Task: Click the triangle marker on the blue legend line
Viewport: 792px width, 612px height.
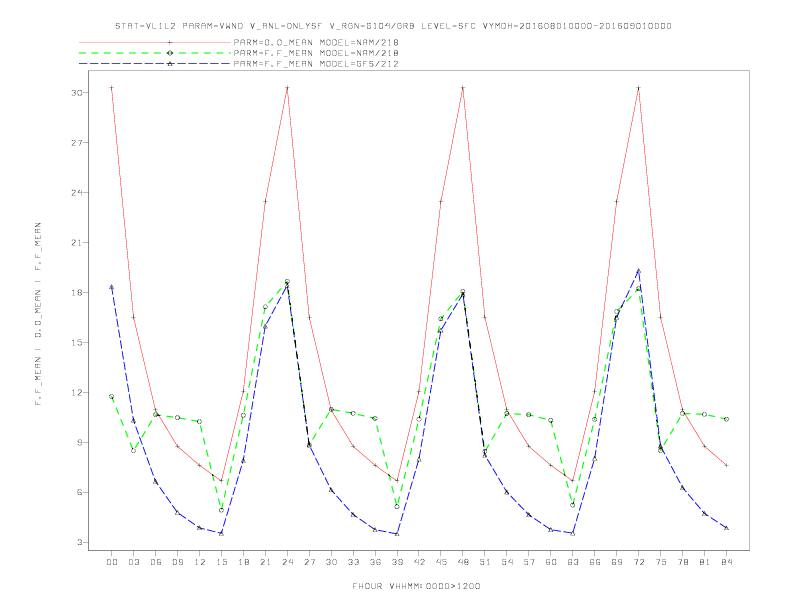Action: 170,64
